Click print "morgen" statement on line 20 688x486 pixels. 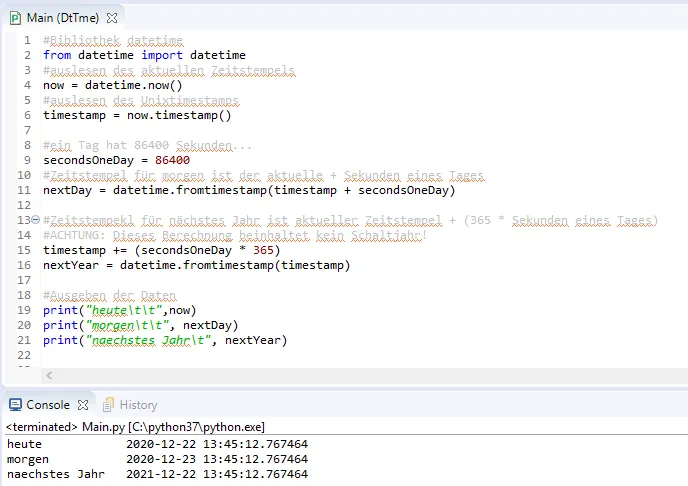point(141,325)
